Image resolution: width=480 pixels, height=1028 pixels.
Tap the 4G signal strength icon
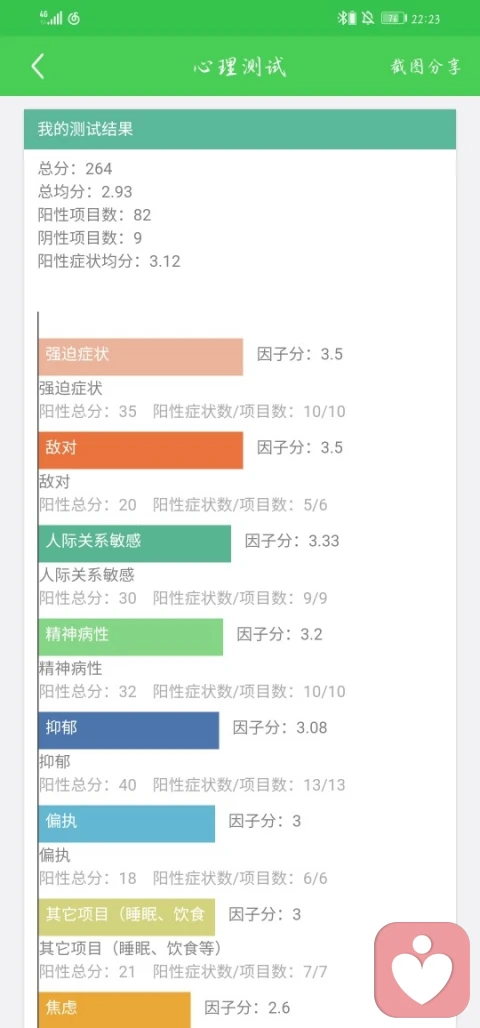pos(51,18)
